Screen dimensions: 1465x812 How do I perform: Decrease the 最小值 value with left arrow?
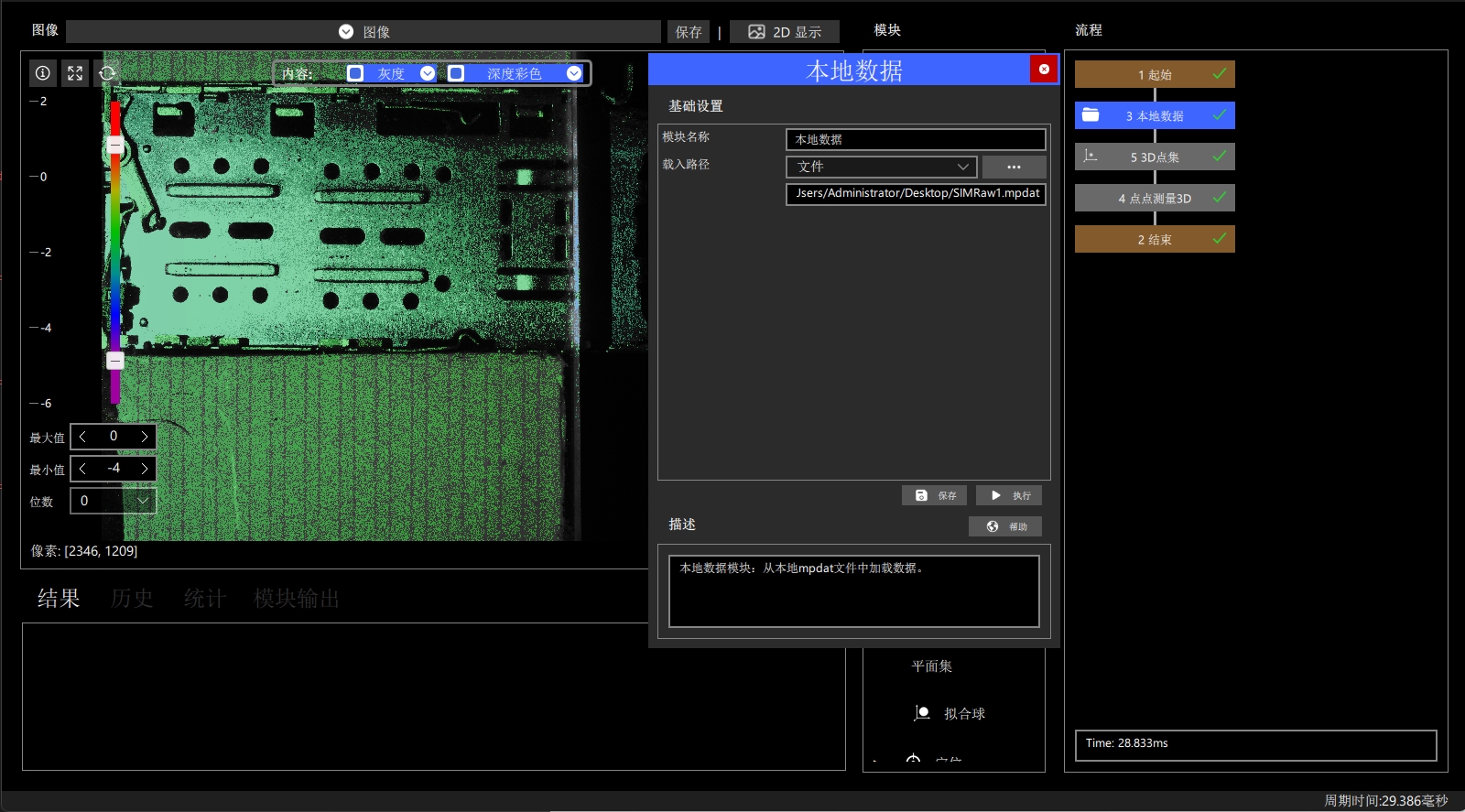[82, 469]
